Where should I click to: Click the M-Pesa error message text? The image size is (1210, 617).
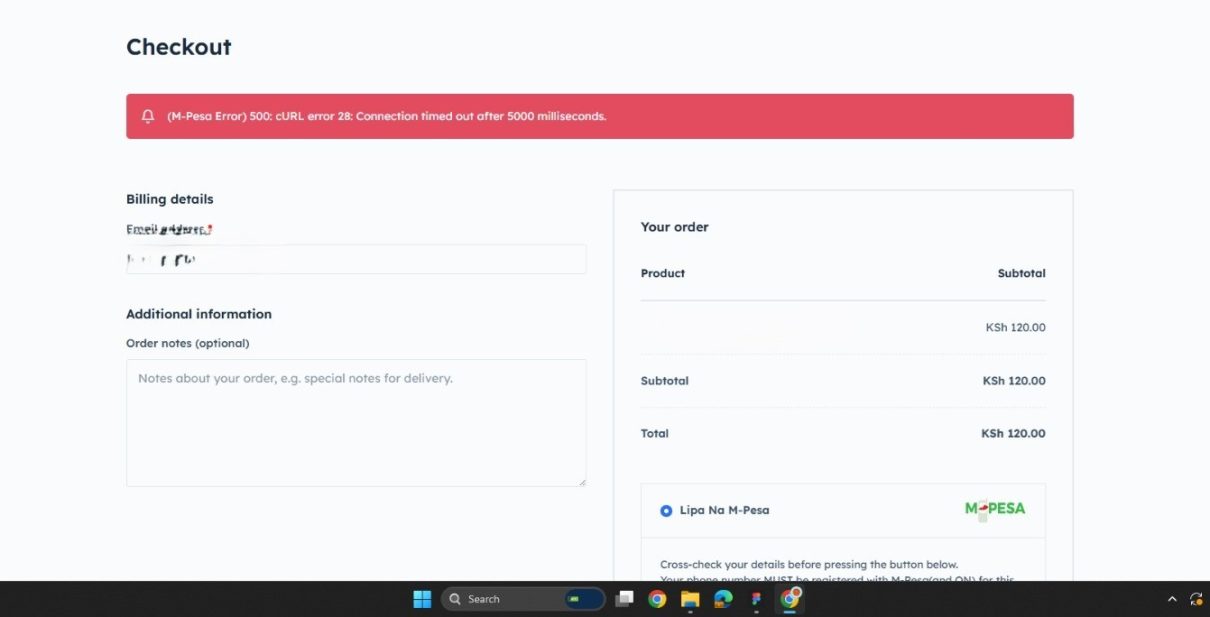click(x=386, y=116)
